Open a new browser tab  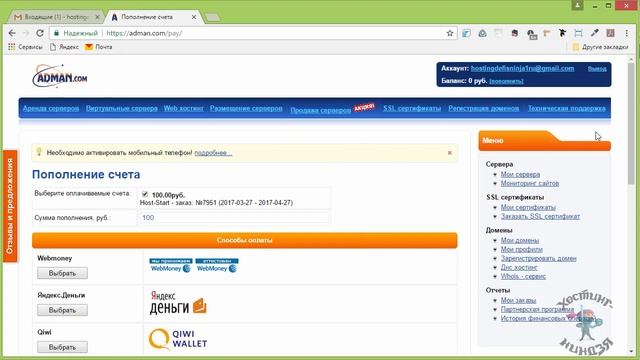[x=212, y=17]
